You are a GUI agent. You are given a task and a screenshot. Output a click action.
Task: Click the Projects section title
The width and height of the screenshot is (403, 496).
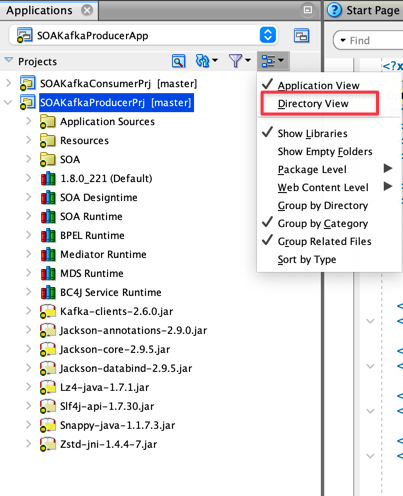[37, 62]
